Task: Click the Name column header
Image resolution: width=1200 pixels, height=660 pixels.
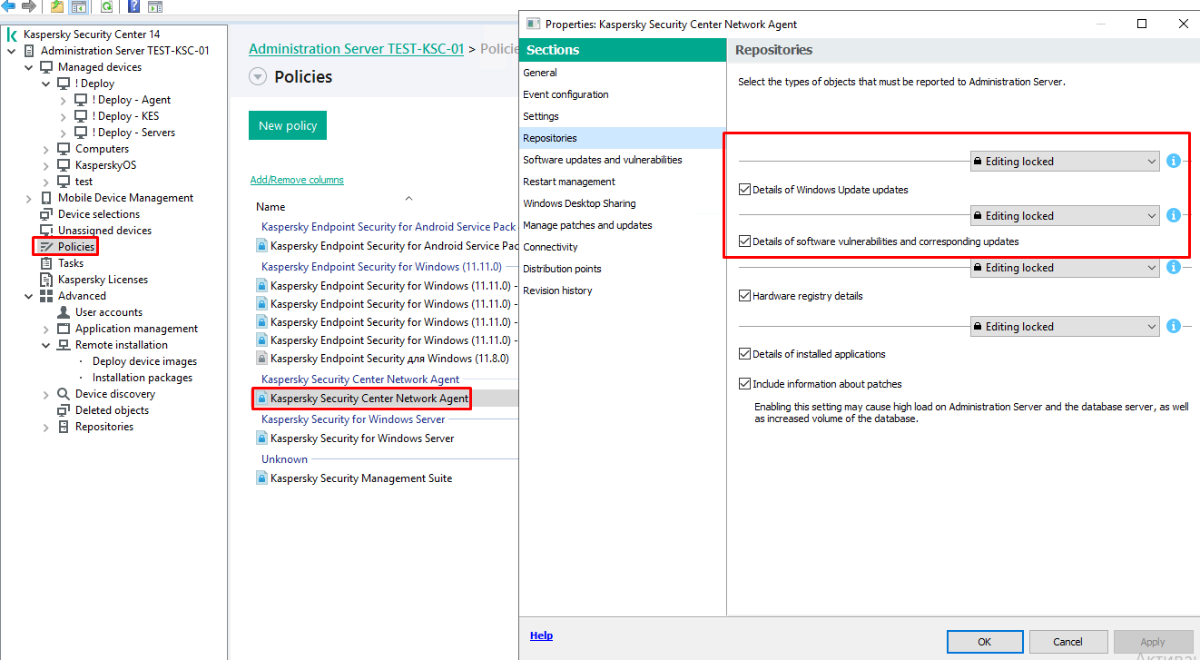Action: [271, 207]
